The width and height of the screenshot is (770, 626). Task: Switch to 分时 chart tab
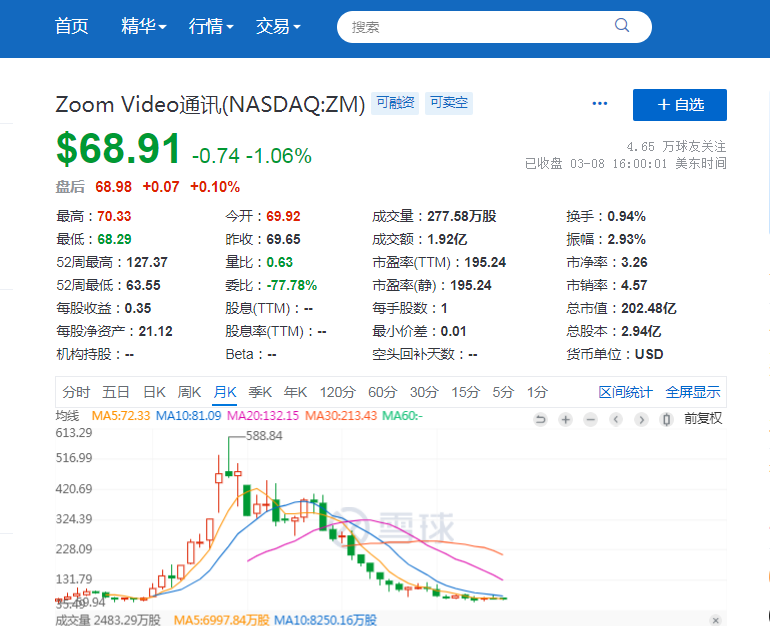tap(76, 392)
